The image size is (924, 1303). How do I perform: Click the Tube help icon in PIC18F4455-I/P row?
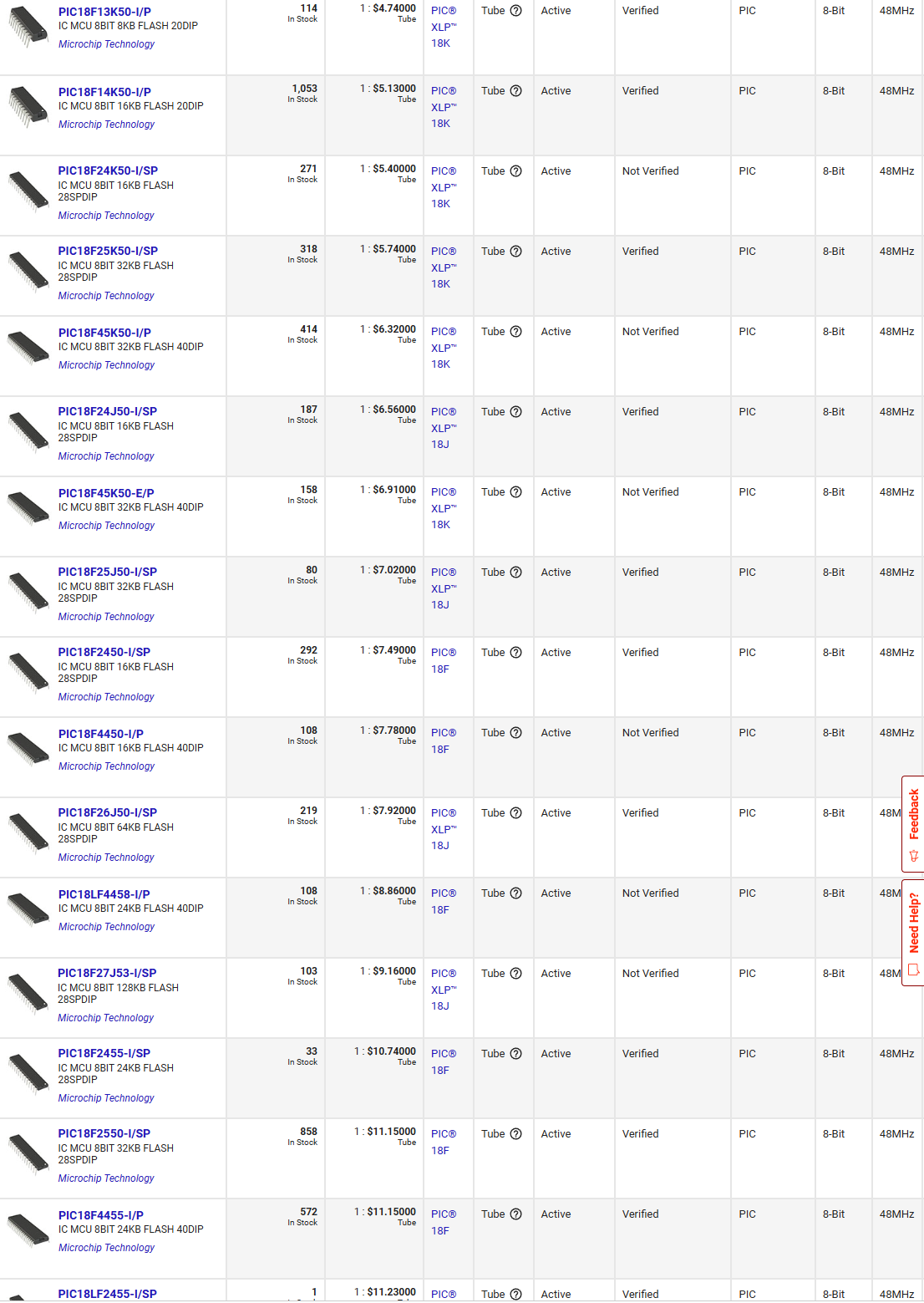pyautogui.click(x=515, y=1214)
